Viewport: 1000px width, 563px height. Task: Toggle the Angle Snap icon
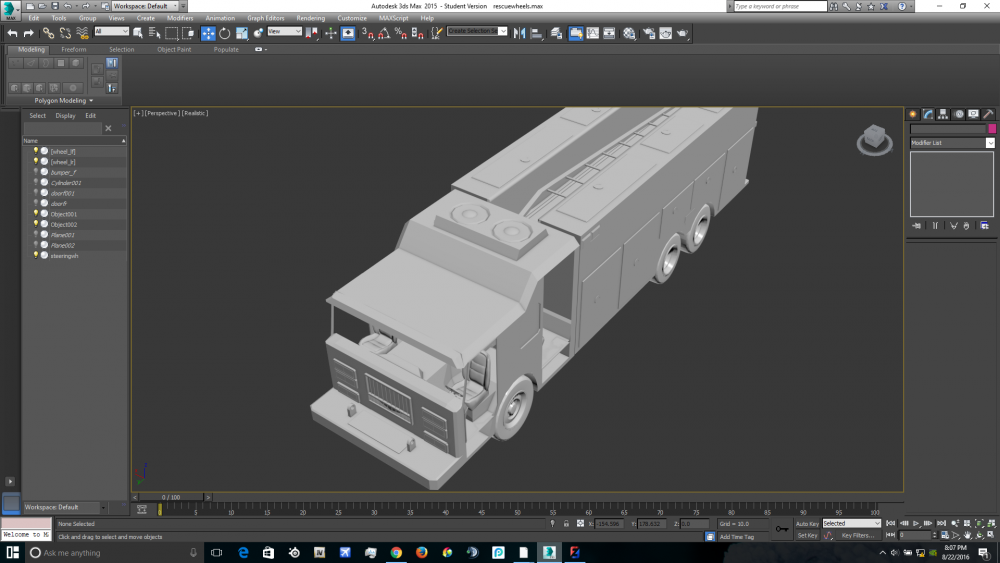pos(384,33)
